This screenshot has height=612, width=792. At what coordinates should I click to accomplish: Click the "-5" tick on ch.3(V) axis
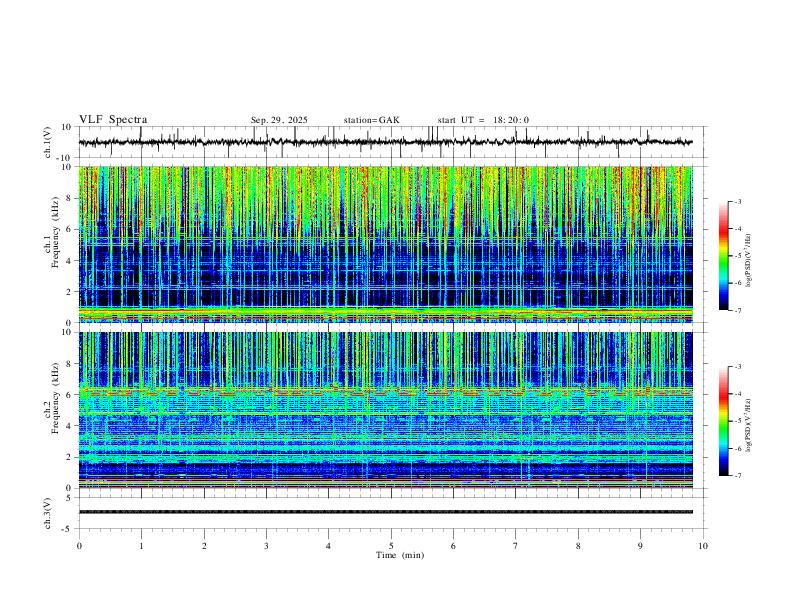click(x=67, y=529)
